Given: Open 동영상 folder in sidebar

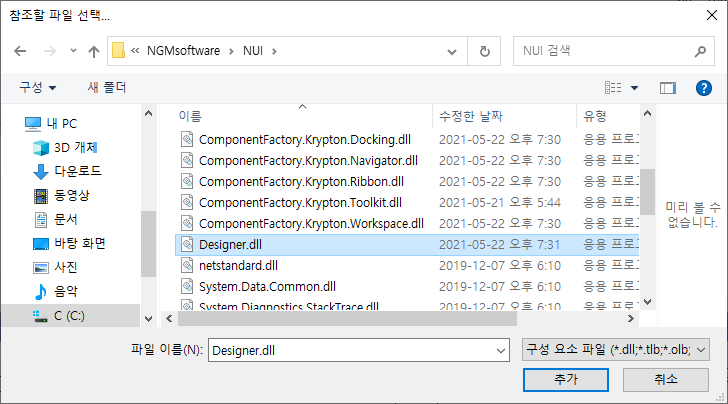Looking at the screenshot, I should pyautogui.click(x=62, y=195).
